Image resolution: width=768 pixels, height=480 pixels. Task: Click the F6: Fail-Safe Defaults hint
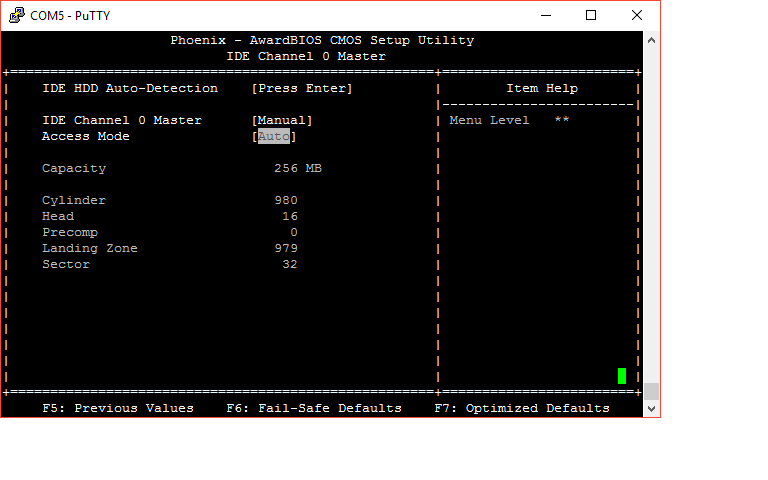click(314, 408)
